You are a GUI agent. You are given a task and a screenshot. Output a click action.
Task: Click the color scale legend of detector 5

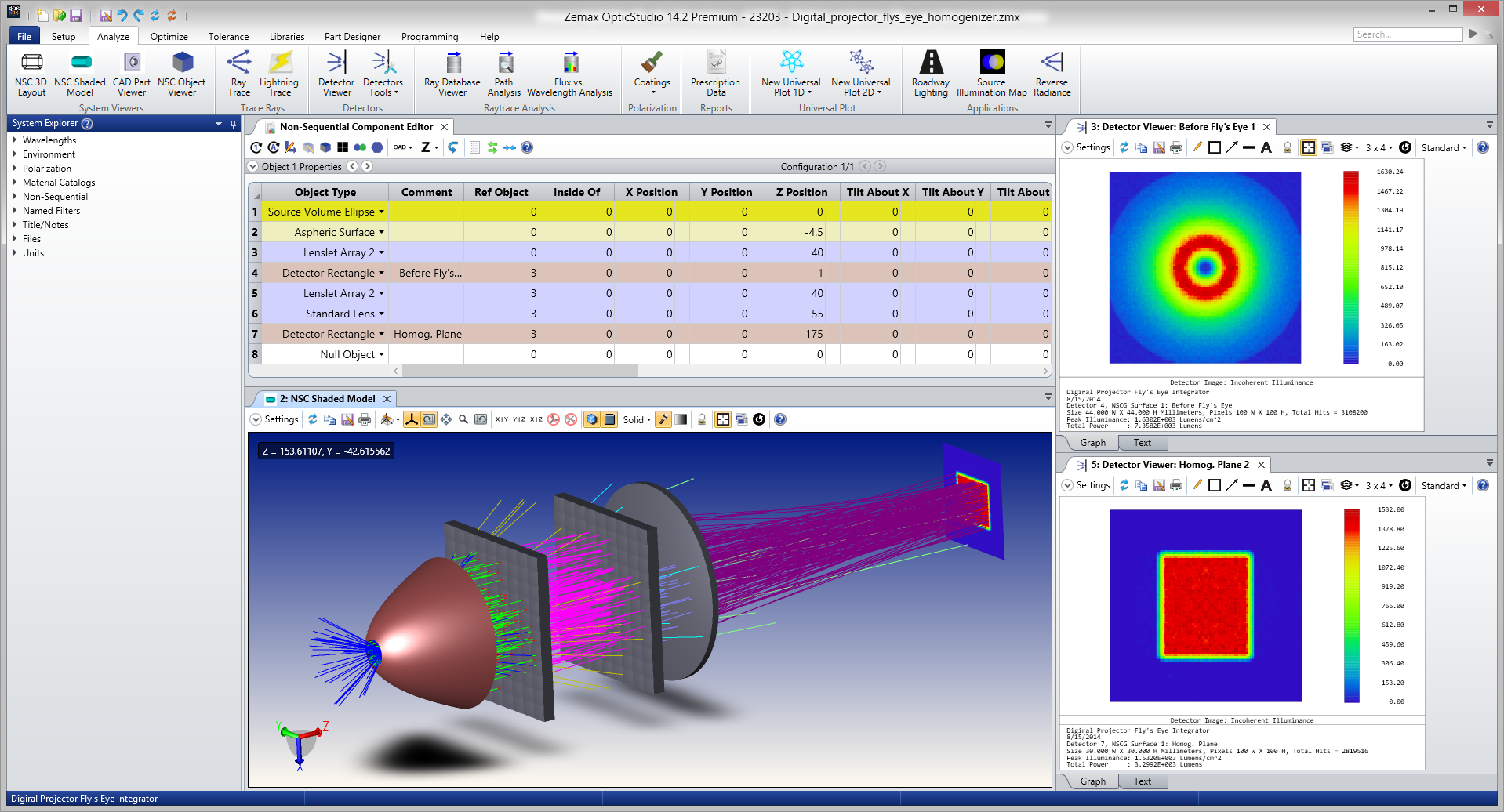(1350, 604)
